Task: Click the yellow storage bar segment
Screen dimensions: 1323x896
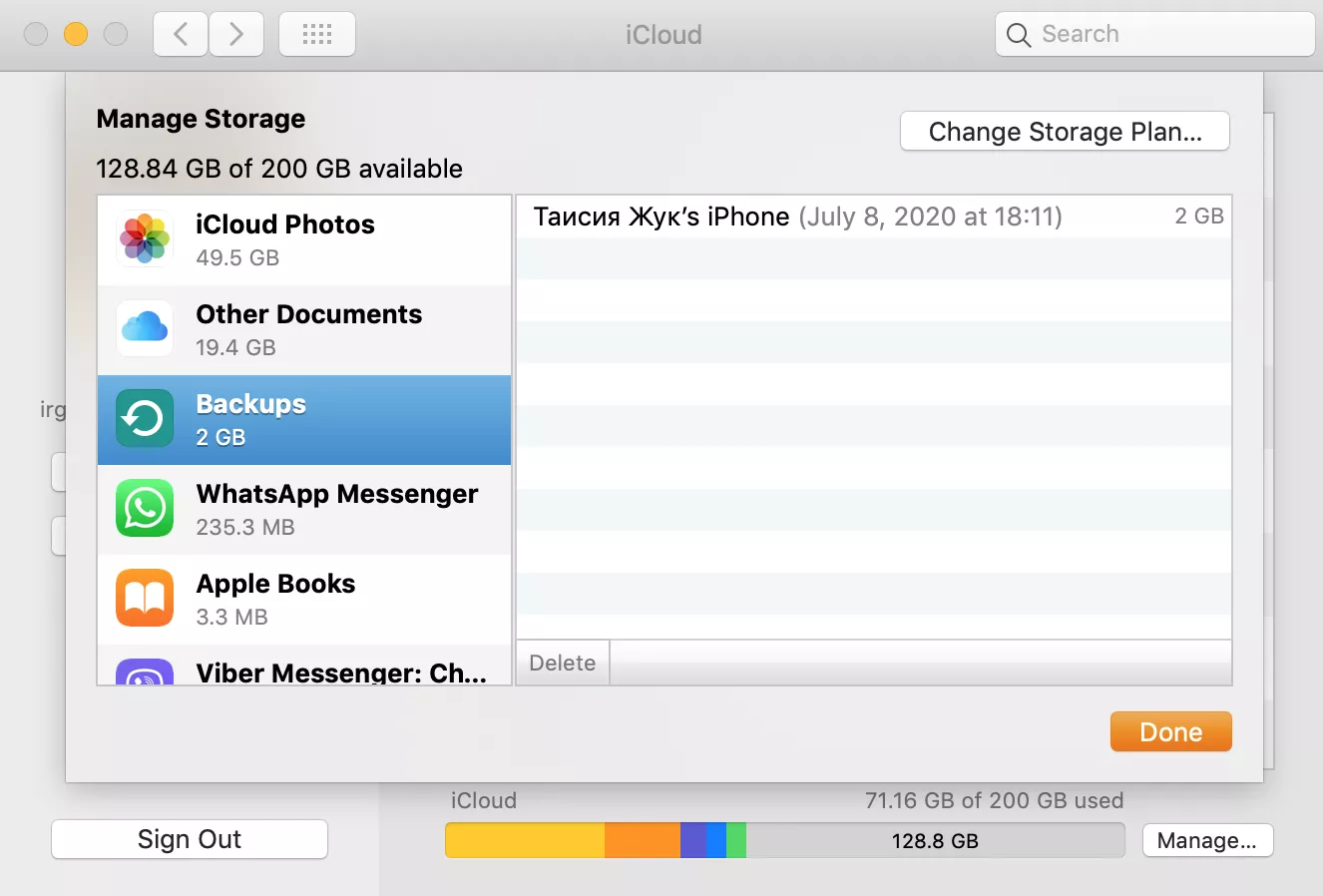Action: (x=525, y=840)
